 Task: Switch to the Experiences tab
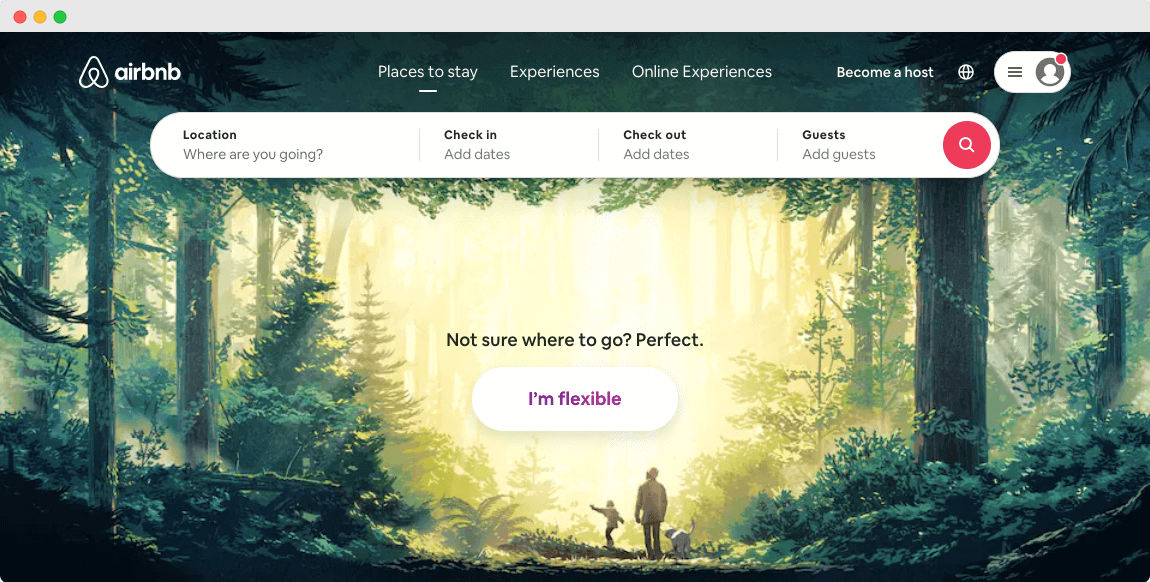pyautogui.click(x=554, y=72)
